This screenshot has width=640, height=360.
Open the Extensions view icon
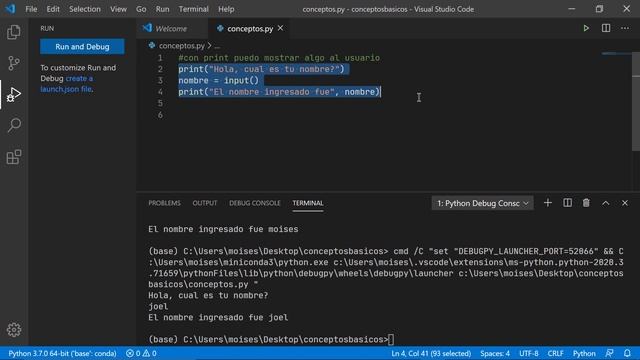pyautogui.click(x=14, y=157)
